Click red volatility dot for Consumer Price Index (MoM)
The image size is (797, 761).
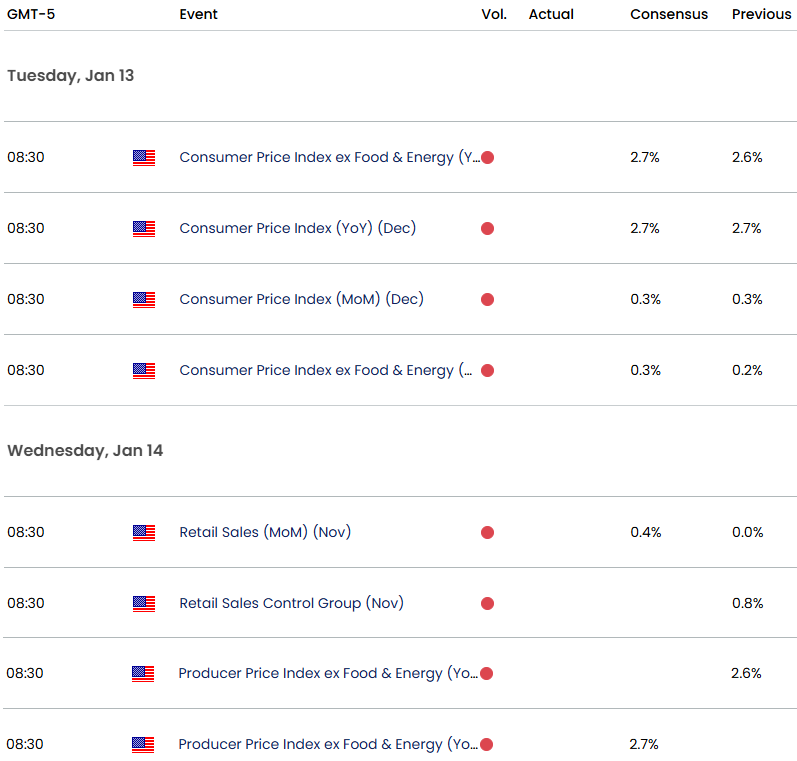[x=487, y=299]
